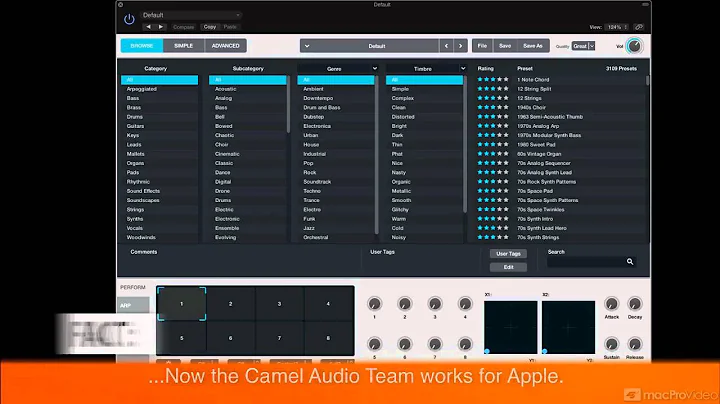Load the 1940s Choir preset
Screen dimensions: 720x404
[531, 107]
